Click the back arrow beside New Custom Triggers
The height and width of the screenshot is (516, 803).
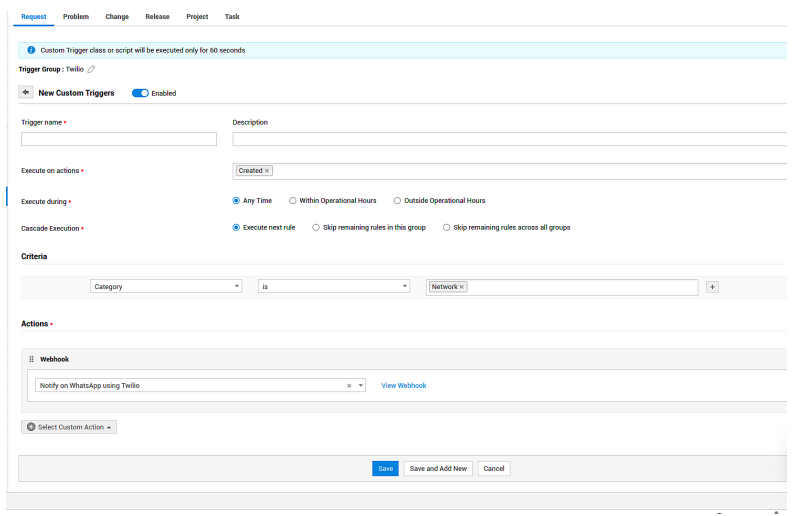click(26, 93)
